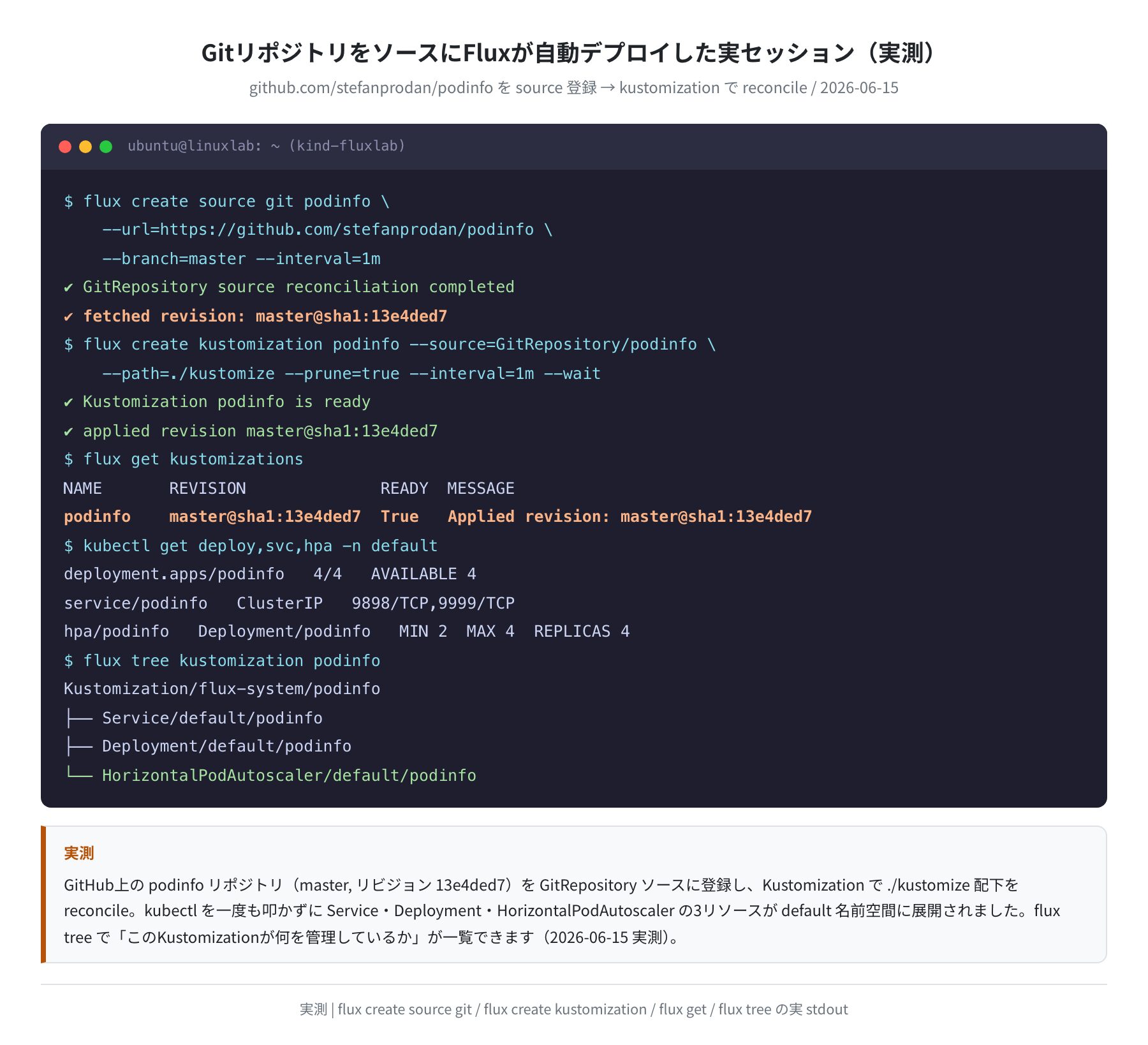This screenshot has height=1045, width=1148.
Task: Click the page heading about Flux自動デプロイ
Action: [573, 52]
